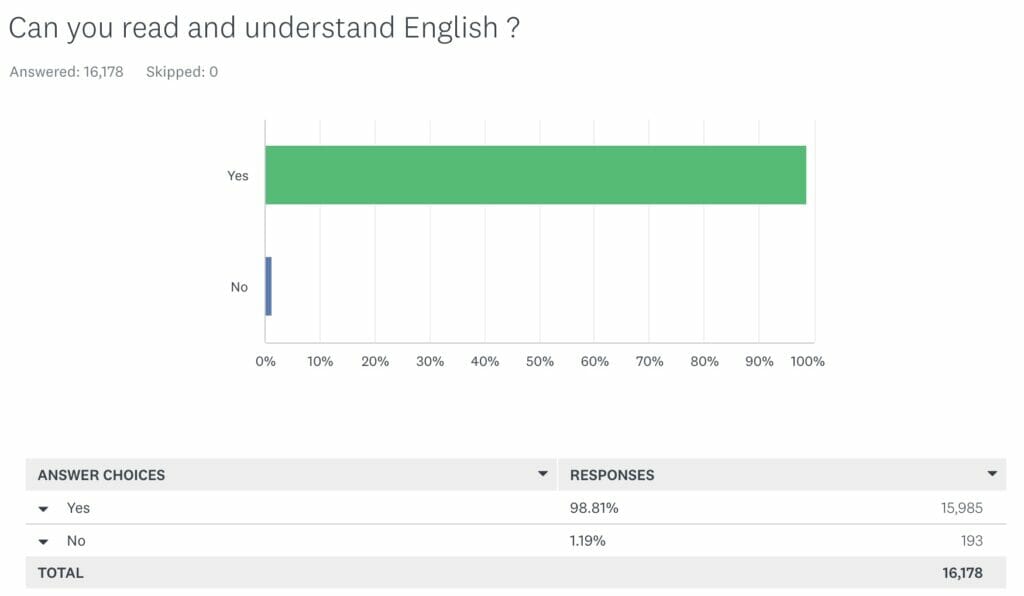Click the Answered: 16,178 text
This screenshot has width=1024, height=596.
click(x=66, y=72)
